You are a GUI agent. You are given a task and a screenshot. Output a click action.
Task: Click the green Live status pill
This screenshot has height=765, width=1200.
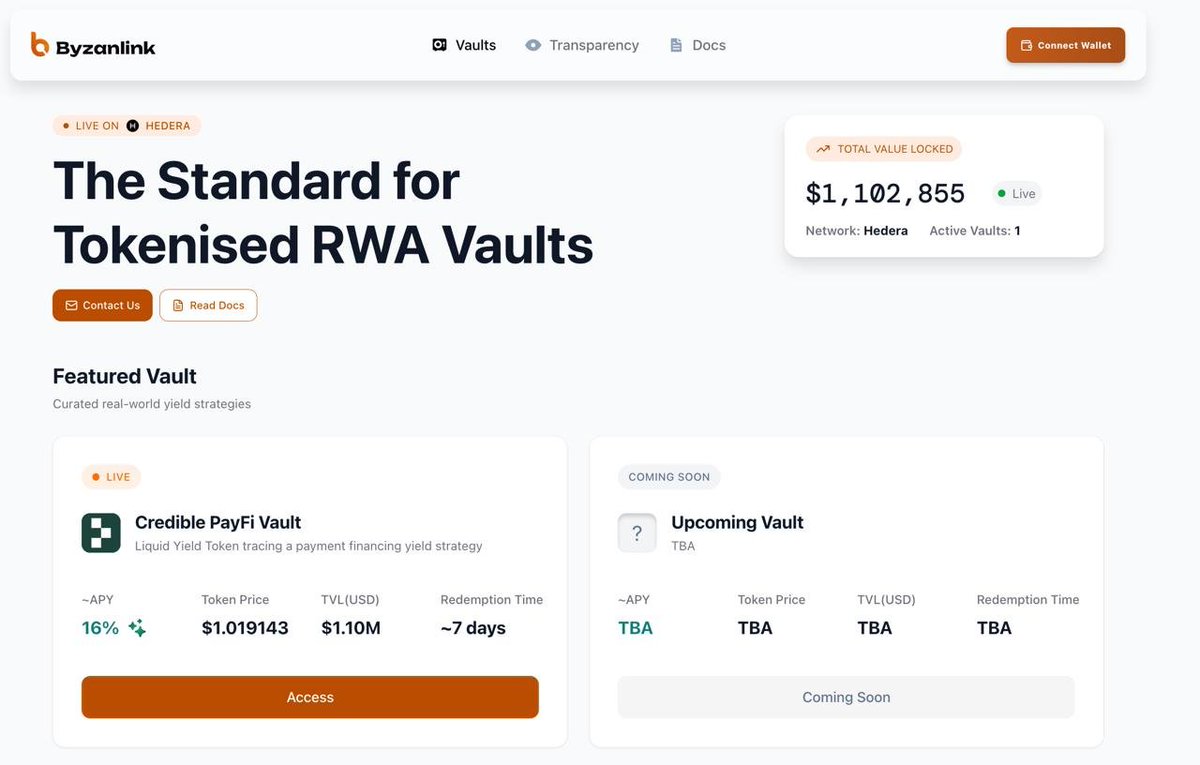click(x=1016, y=194)
